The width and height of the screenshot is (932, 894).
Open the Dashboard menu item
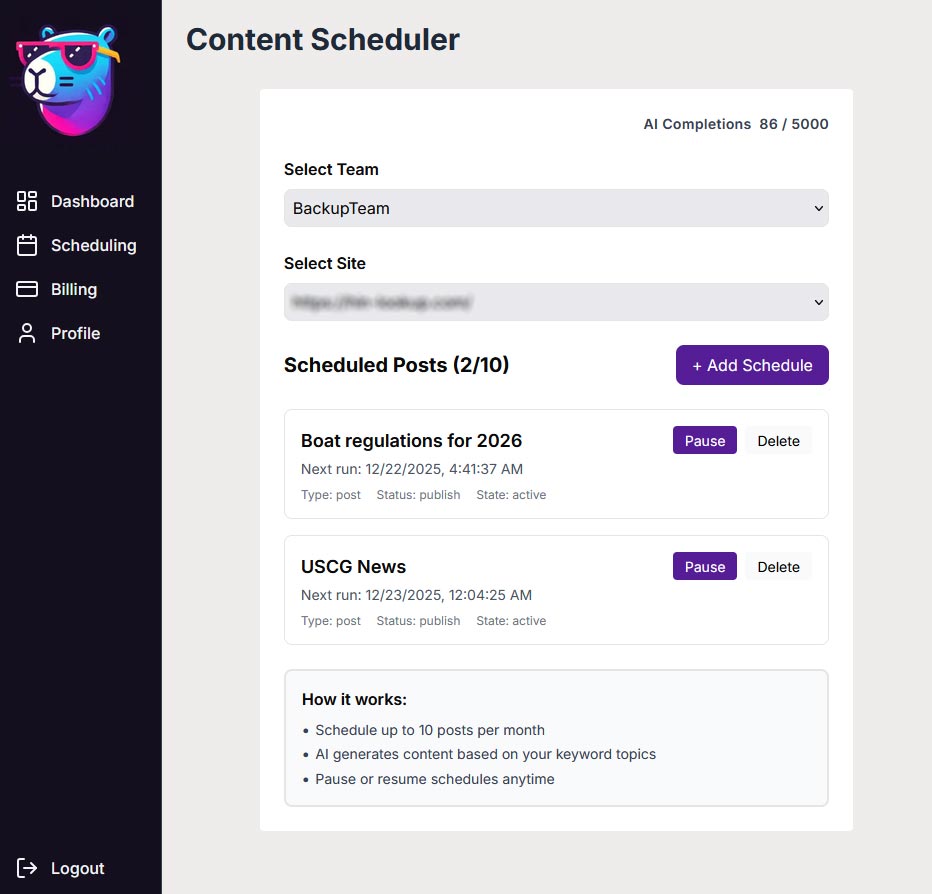[92, 201]
